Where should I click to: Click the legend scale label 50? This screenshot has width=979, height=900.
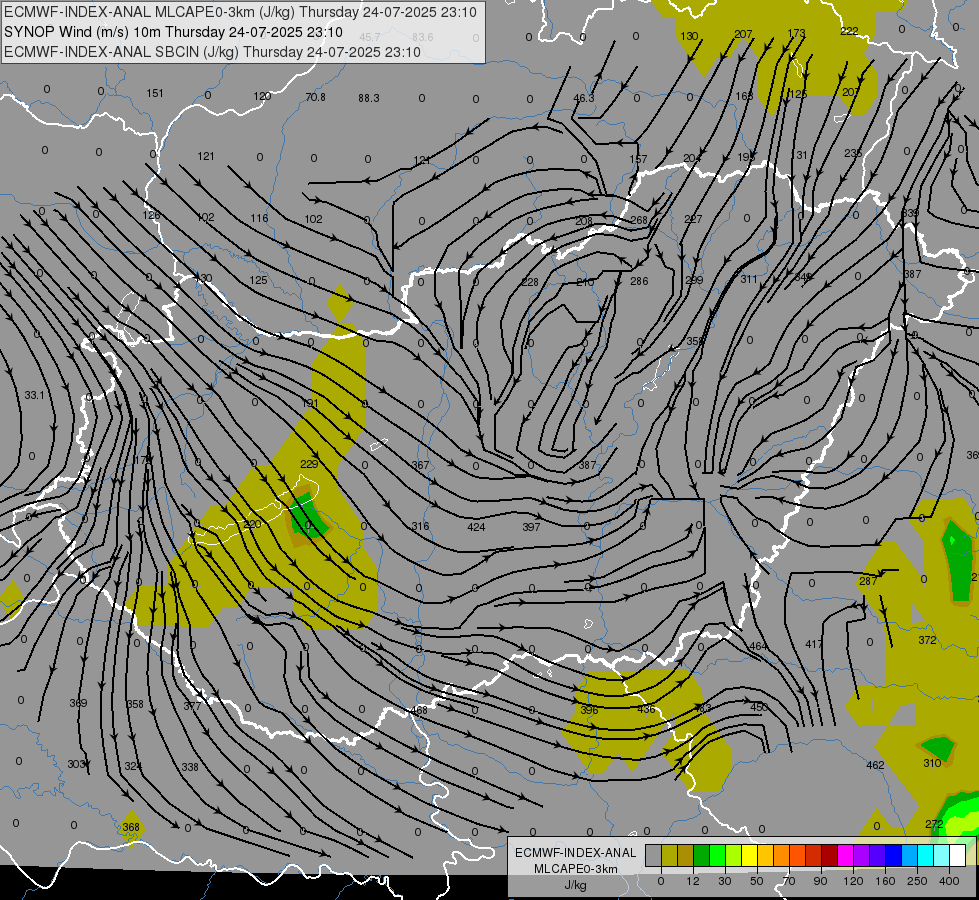[756, 881]
